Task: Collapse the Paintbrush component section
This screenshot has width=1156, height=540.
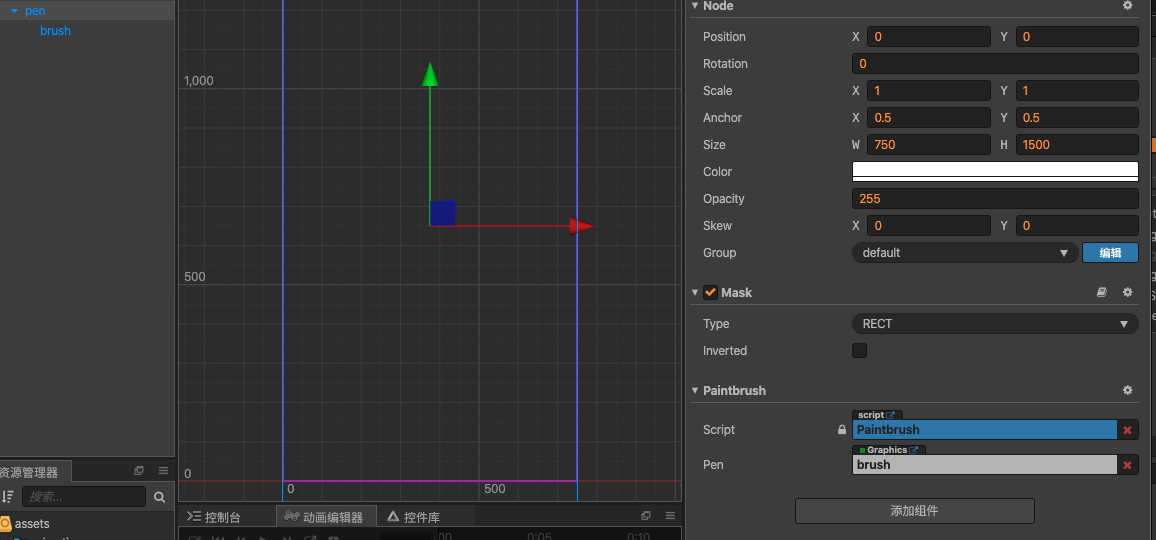Action: coord(694,390)
